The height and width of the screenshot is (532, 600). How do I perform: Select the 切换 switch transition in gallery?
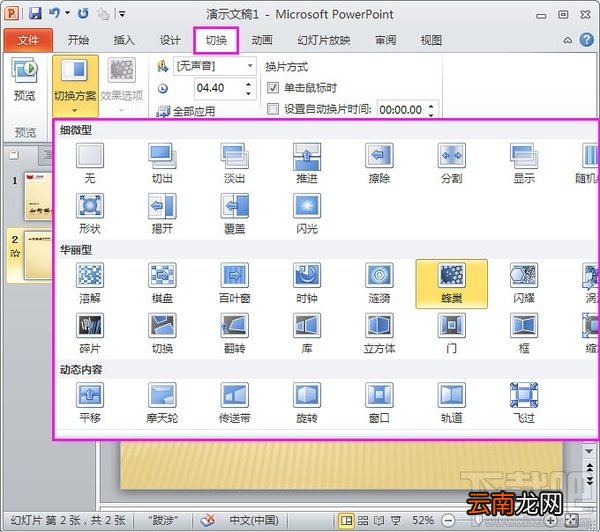tap(162, 334)
